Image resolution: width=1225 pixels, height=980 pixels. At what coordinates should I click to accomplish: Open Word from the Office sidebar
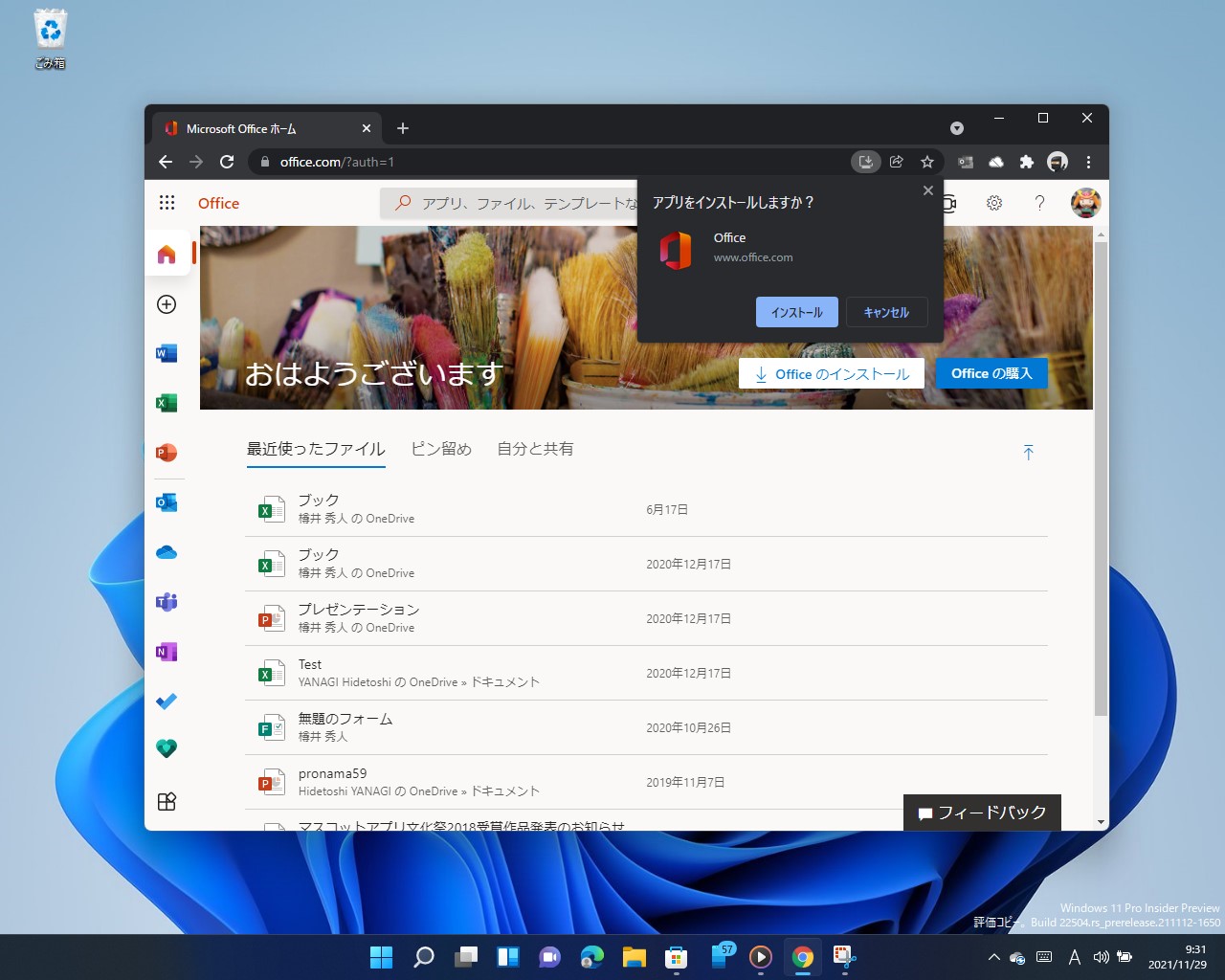167,353
